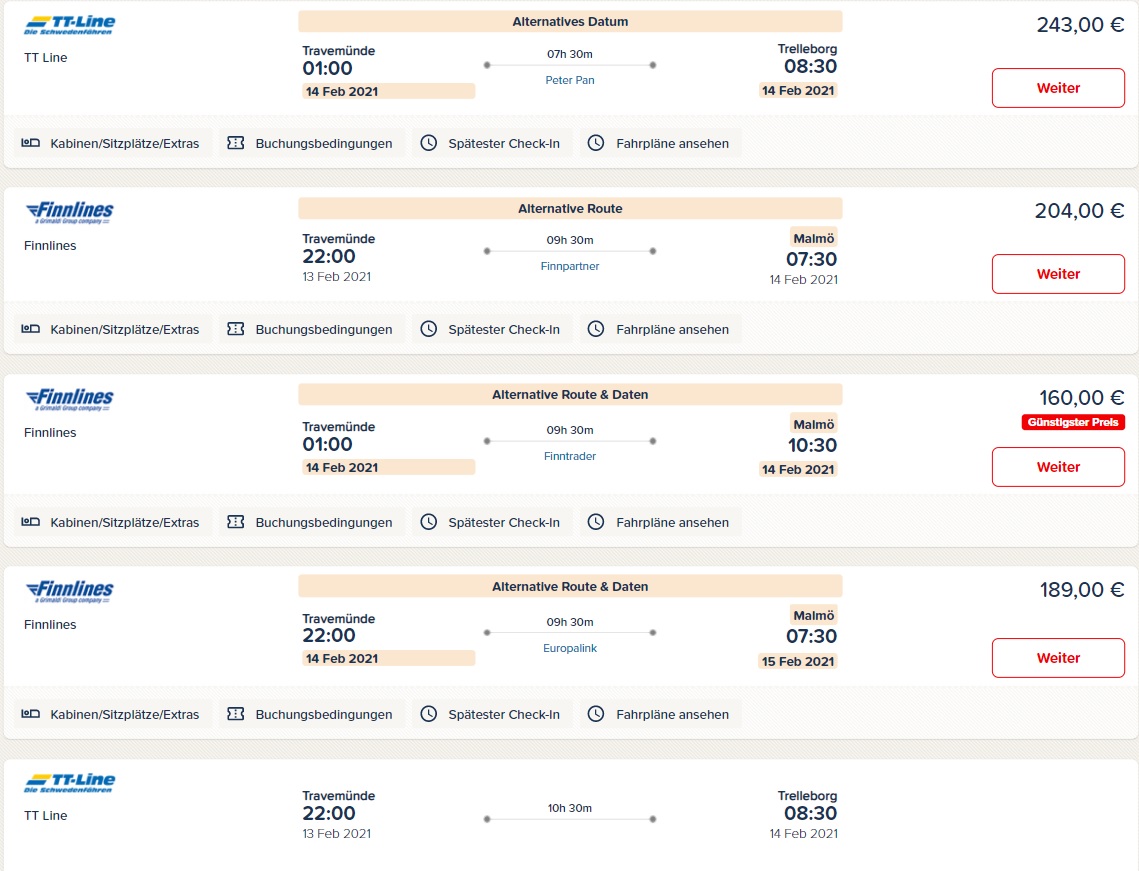Screen dimensions: 1139x871
Task: Click the ticket icon beside Buchungsbedingungen in the Finntrader row
Action: [x=236, y=522]
